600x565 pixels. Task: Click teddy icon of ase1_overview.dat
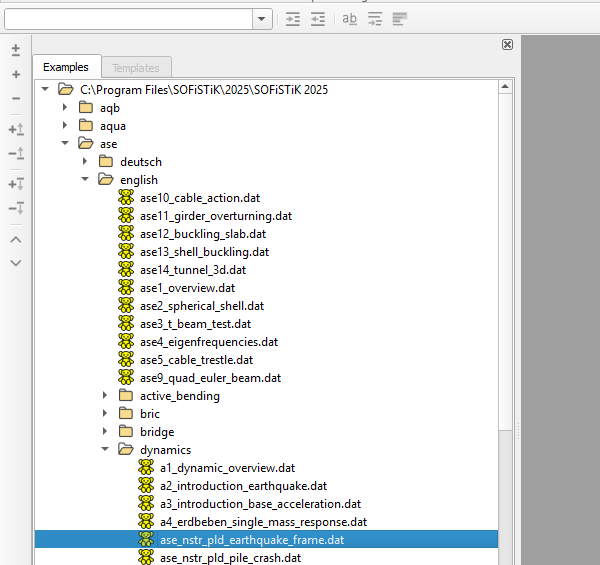pos(126,287)
